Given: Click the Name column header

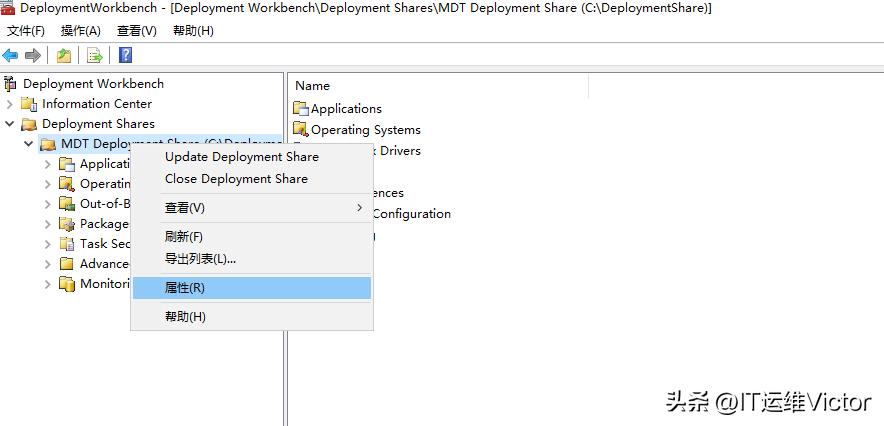Looking at the screenshot, I should tap(313, 86).
